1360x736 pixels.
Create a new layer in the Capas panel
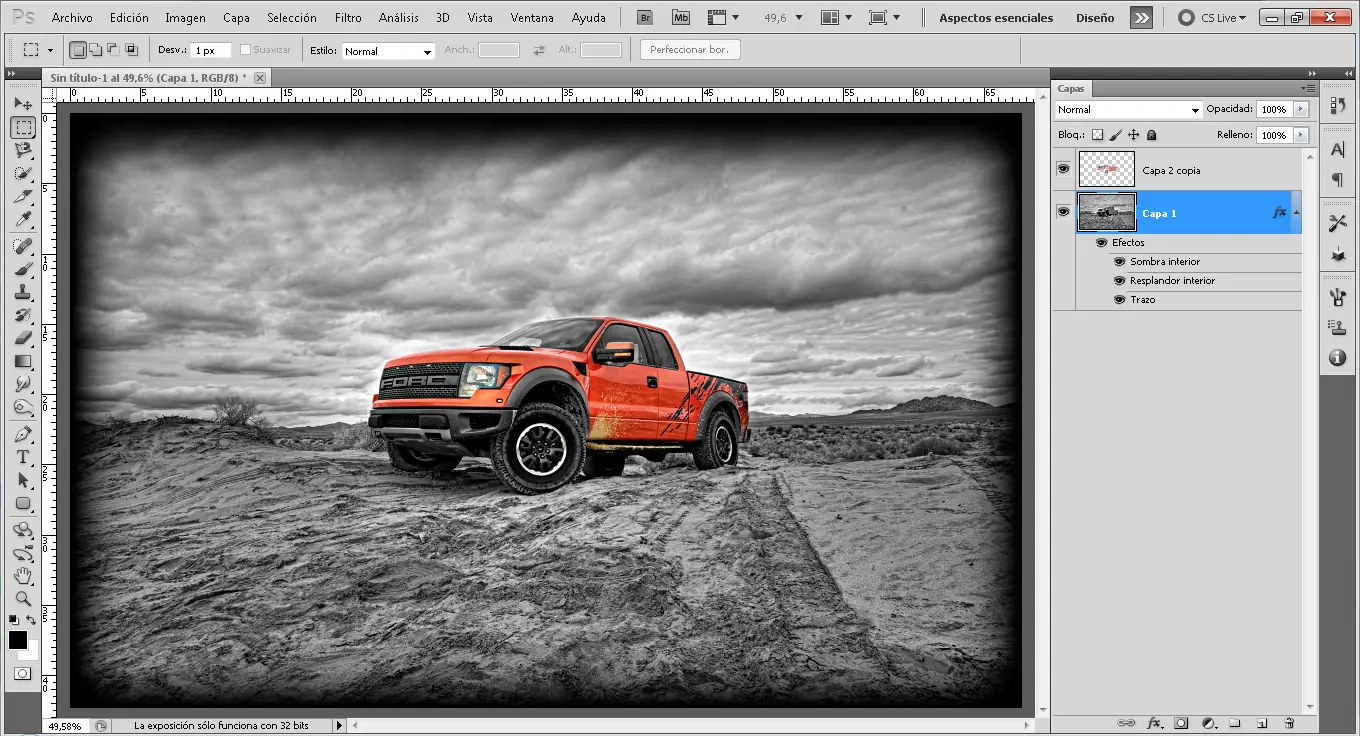pos(1262,722)
